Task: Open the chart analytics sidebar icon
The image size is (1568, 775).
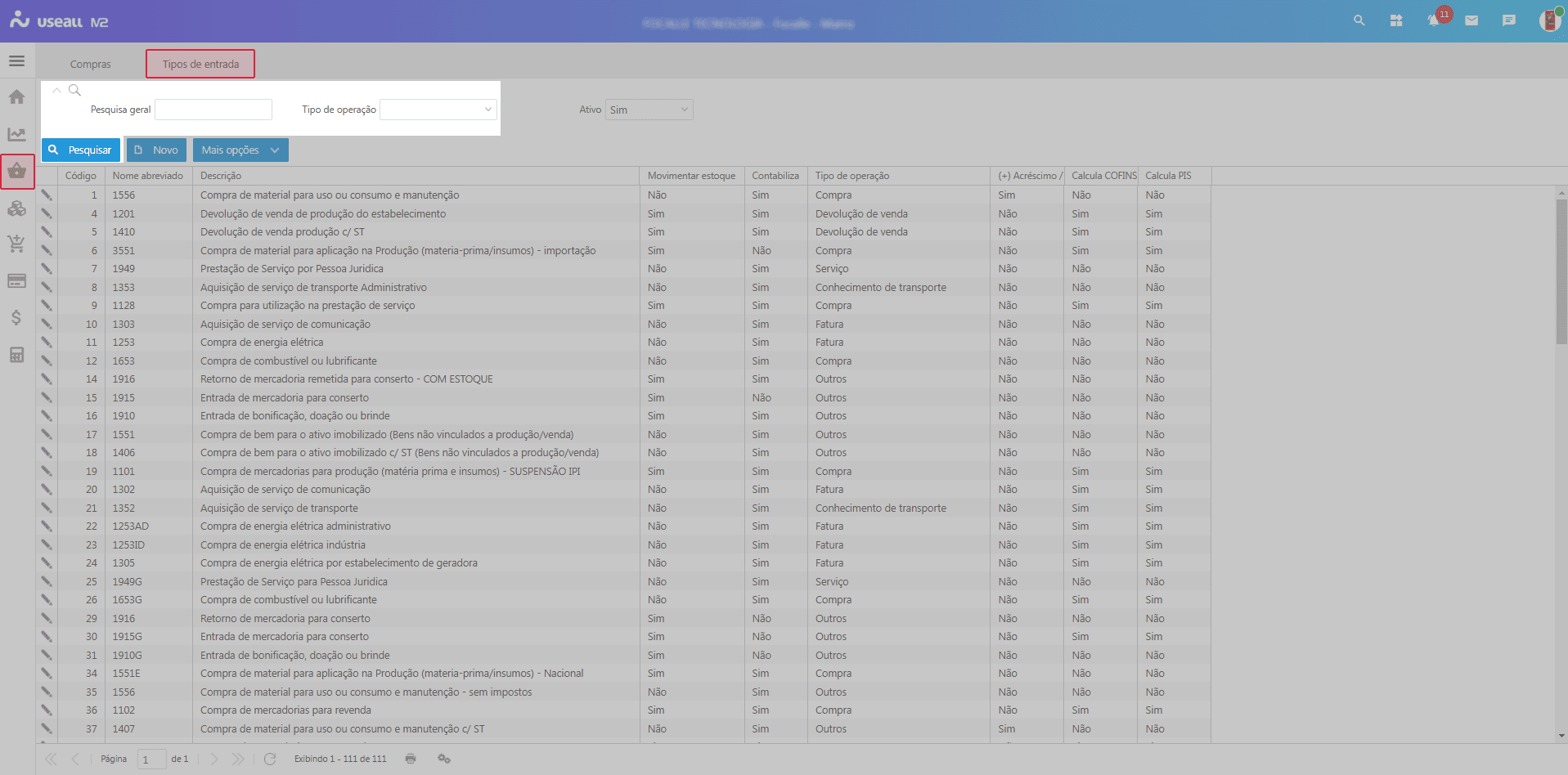Action: pos(16,134)
